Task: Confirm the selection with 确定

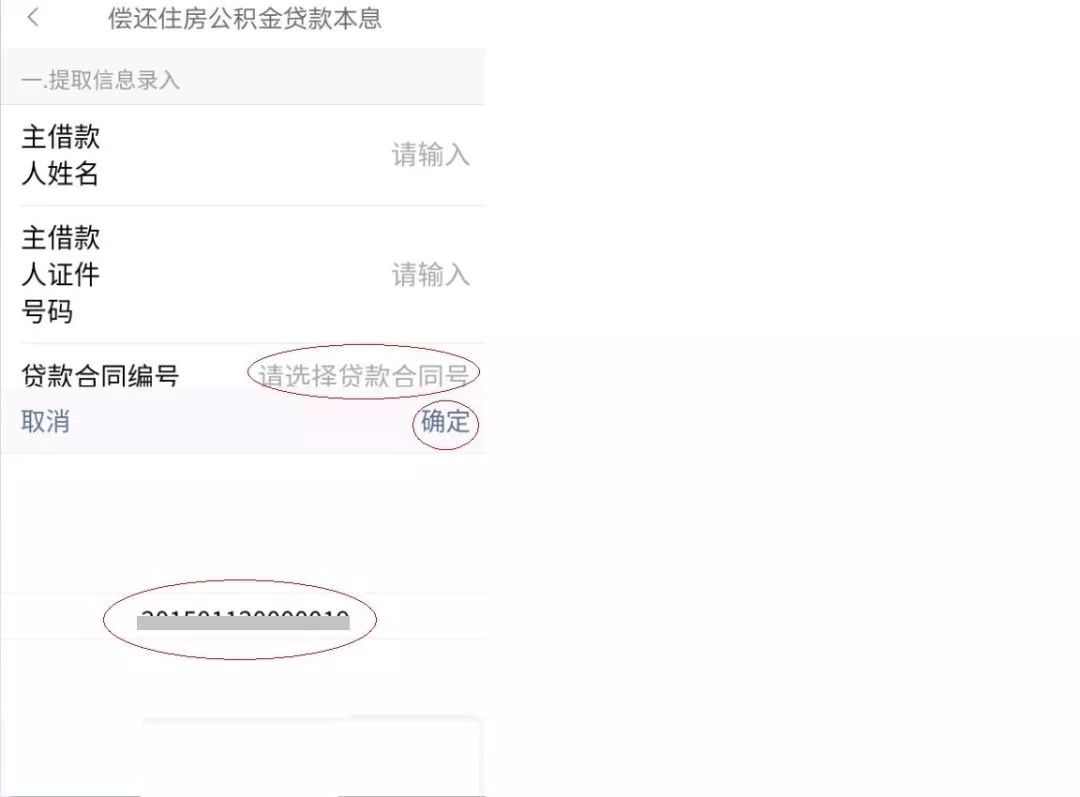Action: [x=445, y=421]
